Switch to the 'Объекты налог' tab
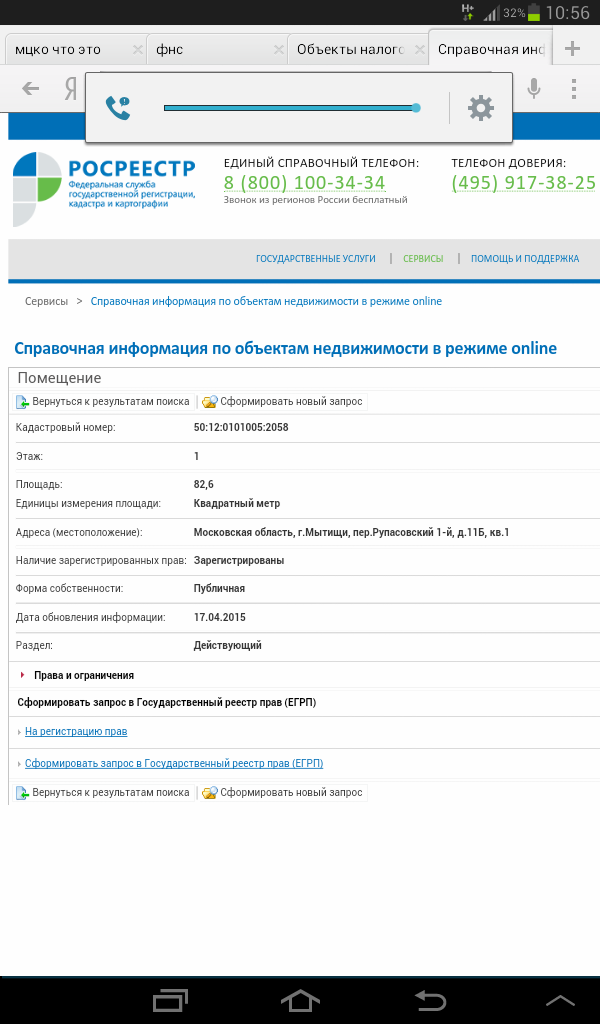 click(x=350, y=50)
